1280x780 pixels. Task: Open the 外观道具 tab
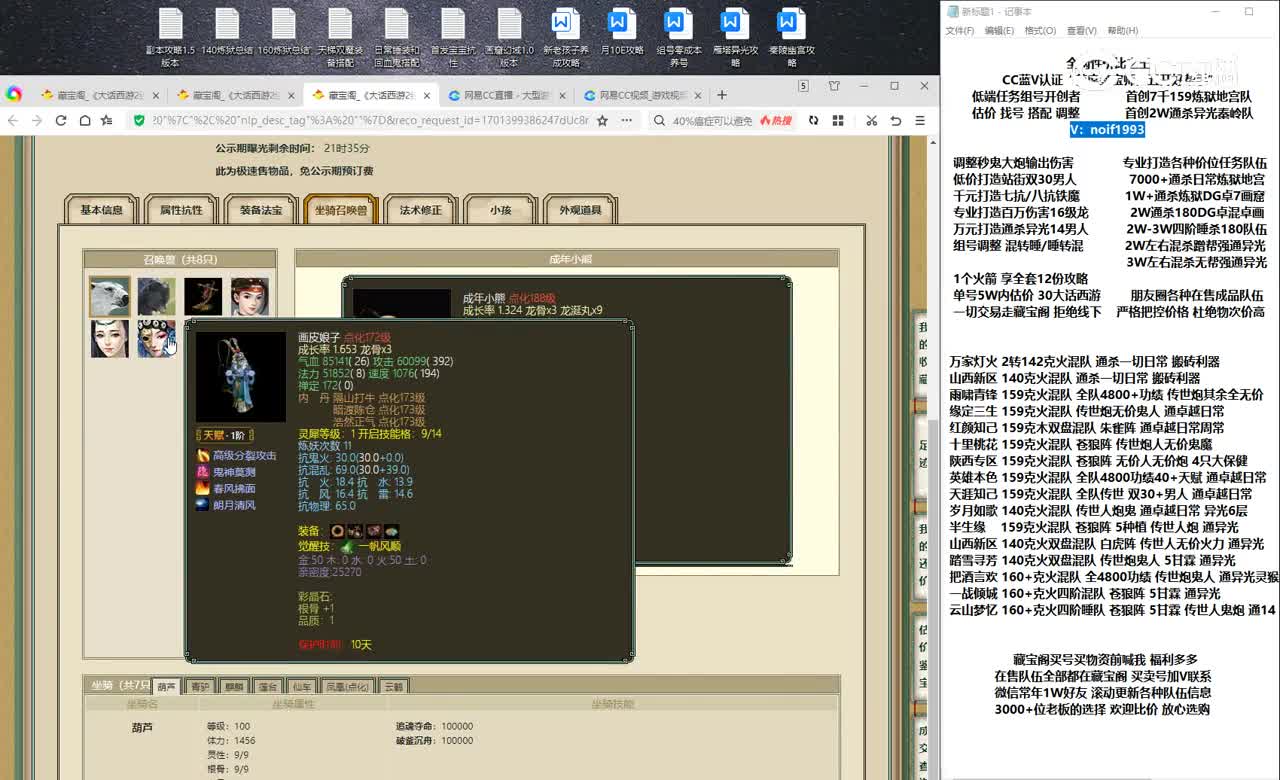tap(581, 210)
